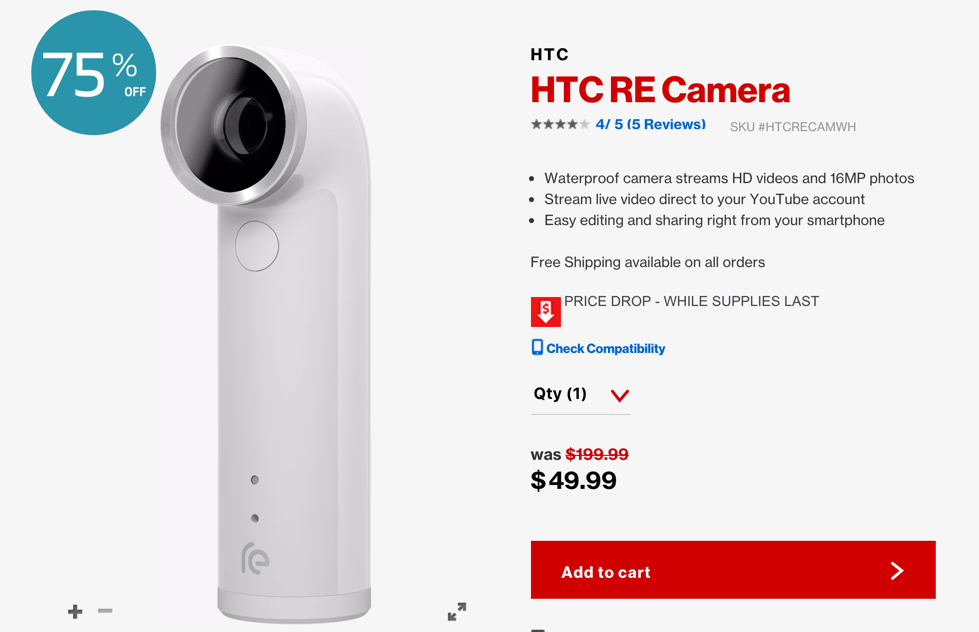The height and width of the screenshot is (632, 979).
Task: Click the HTC RE Camera product image
Action: 266,334
